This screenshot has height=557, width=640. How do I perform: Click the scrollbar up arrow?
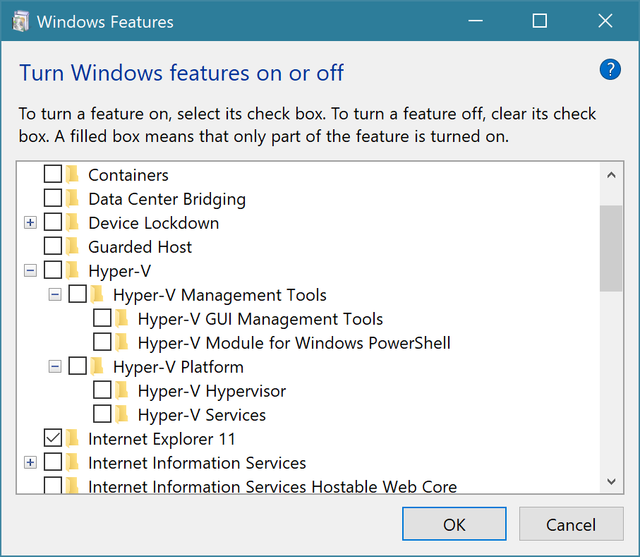[611, 175]
